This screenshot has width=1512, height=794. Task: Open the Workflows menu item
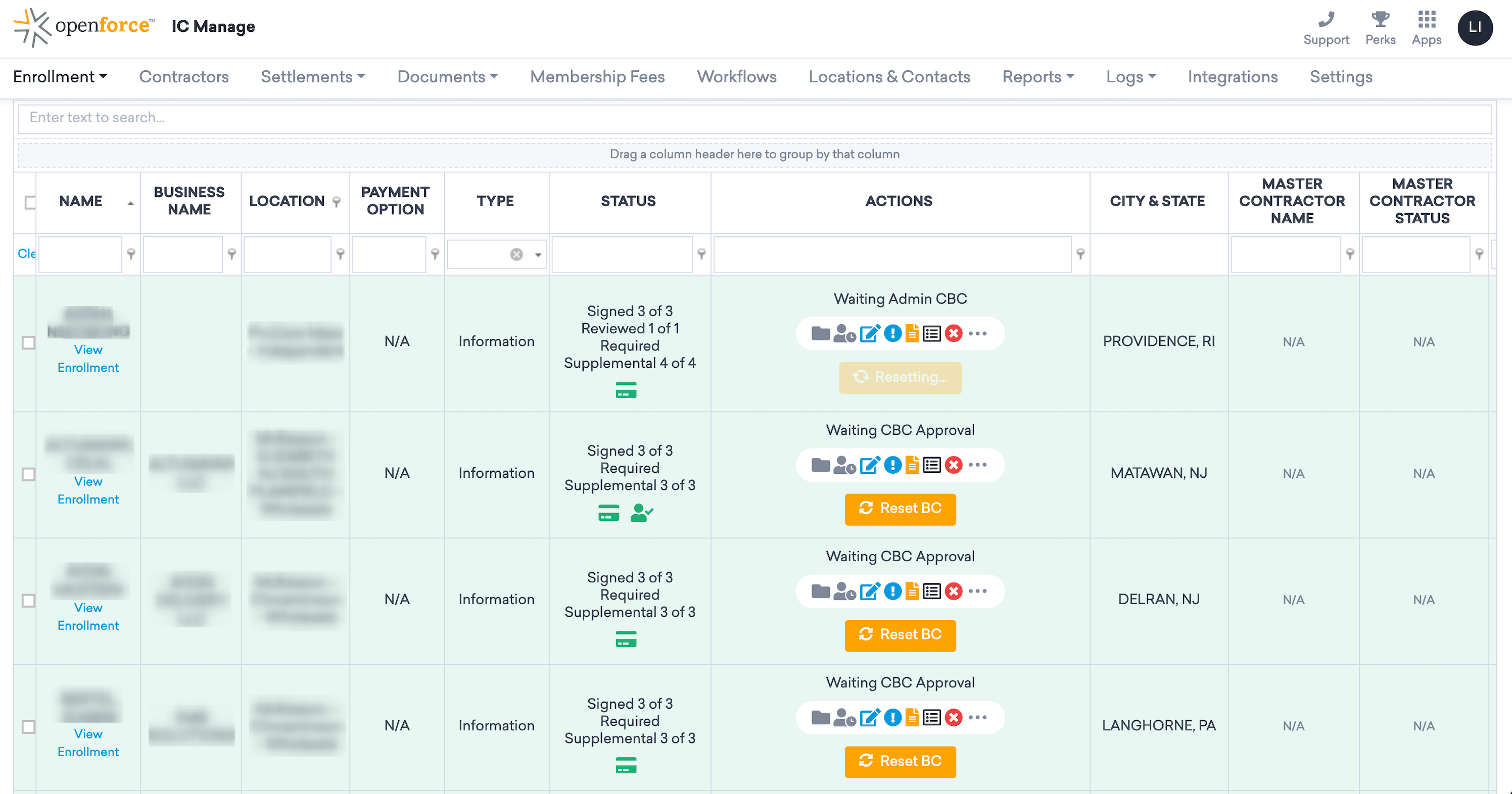(736, 77)
